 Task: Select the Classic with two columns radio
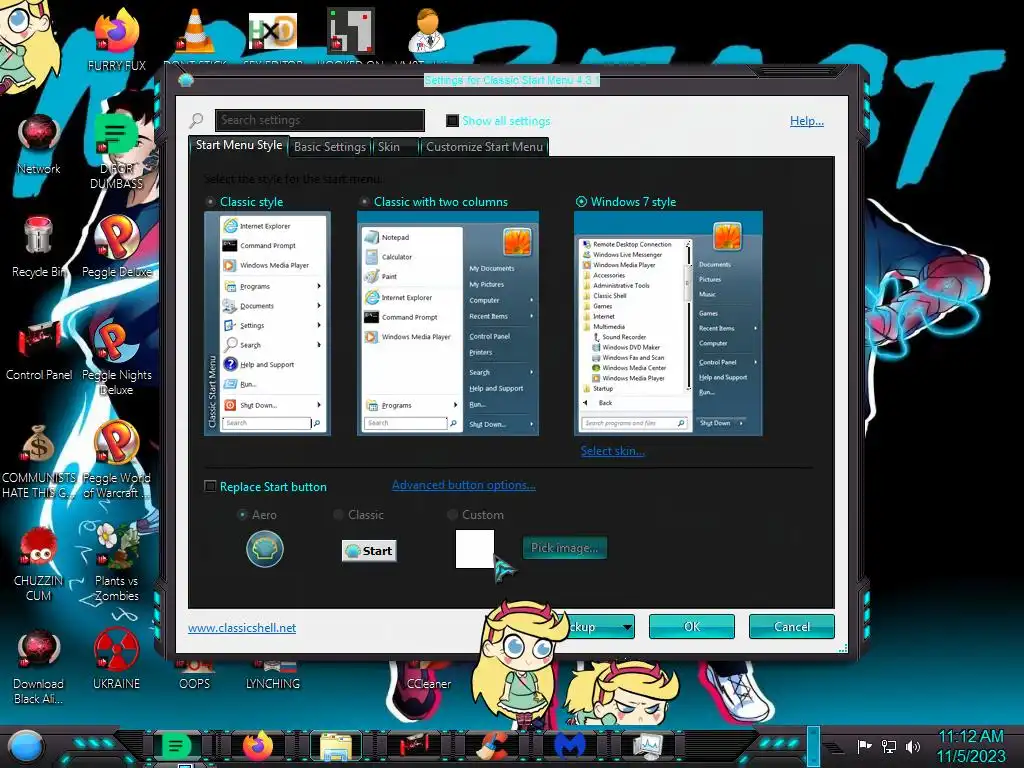364,202
